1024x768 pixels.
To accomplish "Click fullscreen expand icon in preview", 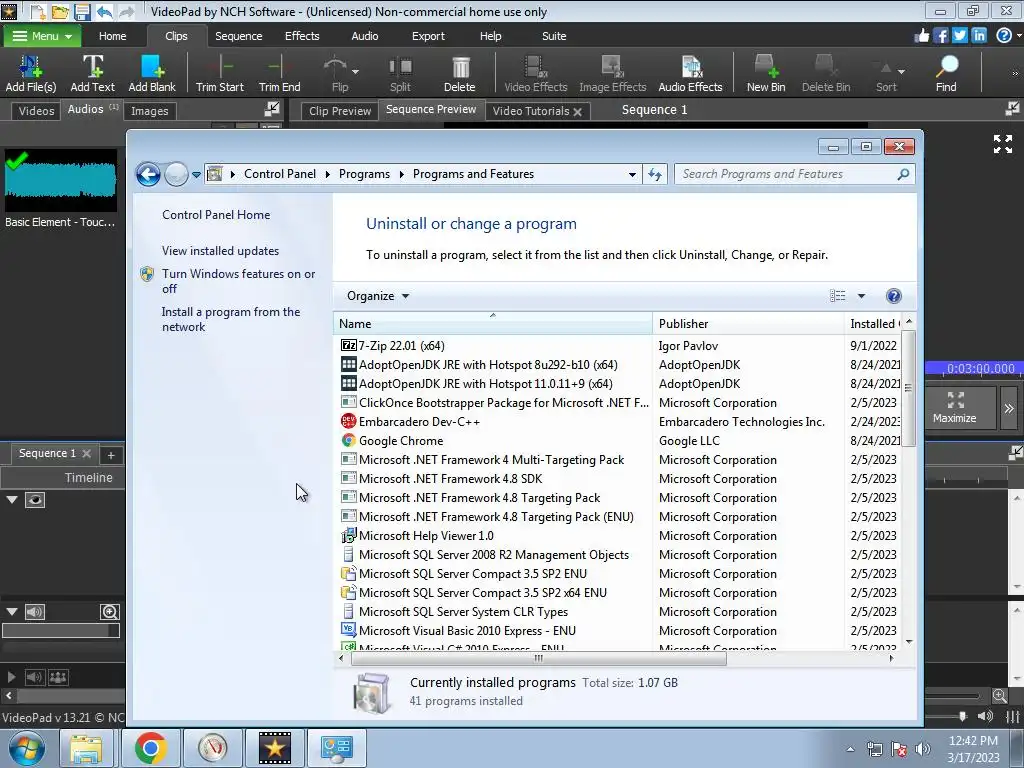I will click(1002, 144).
